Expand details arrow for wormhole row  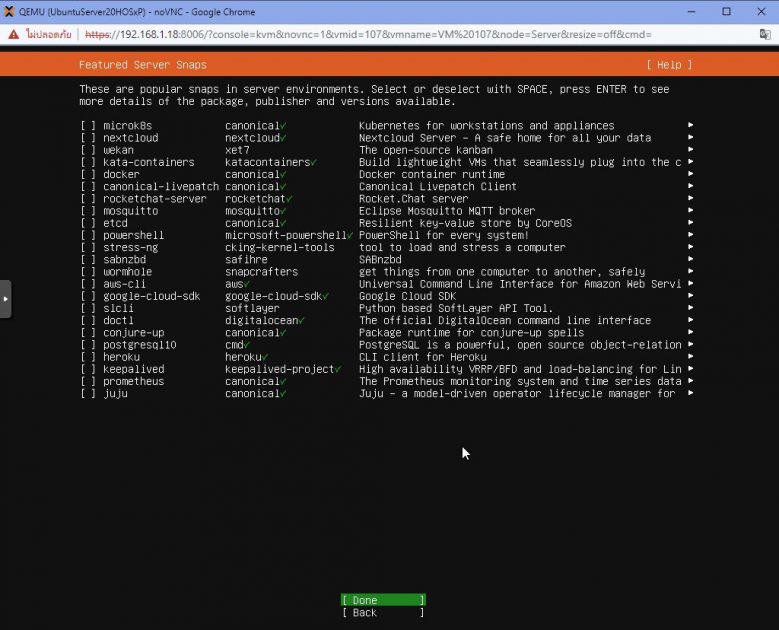[x=690, y=271]
